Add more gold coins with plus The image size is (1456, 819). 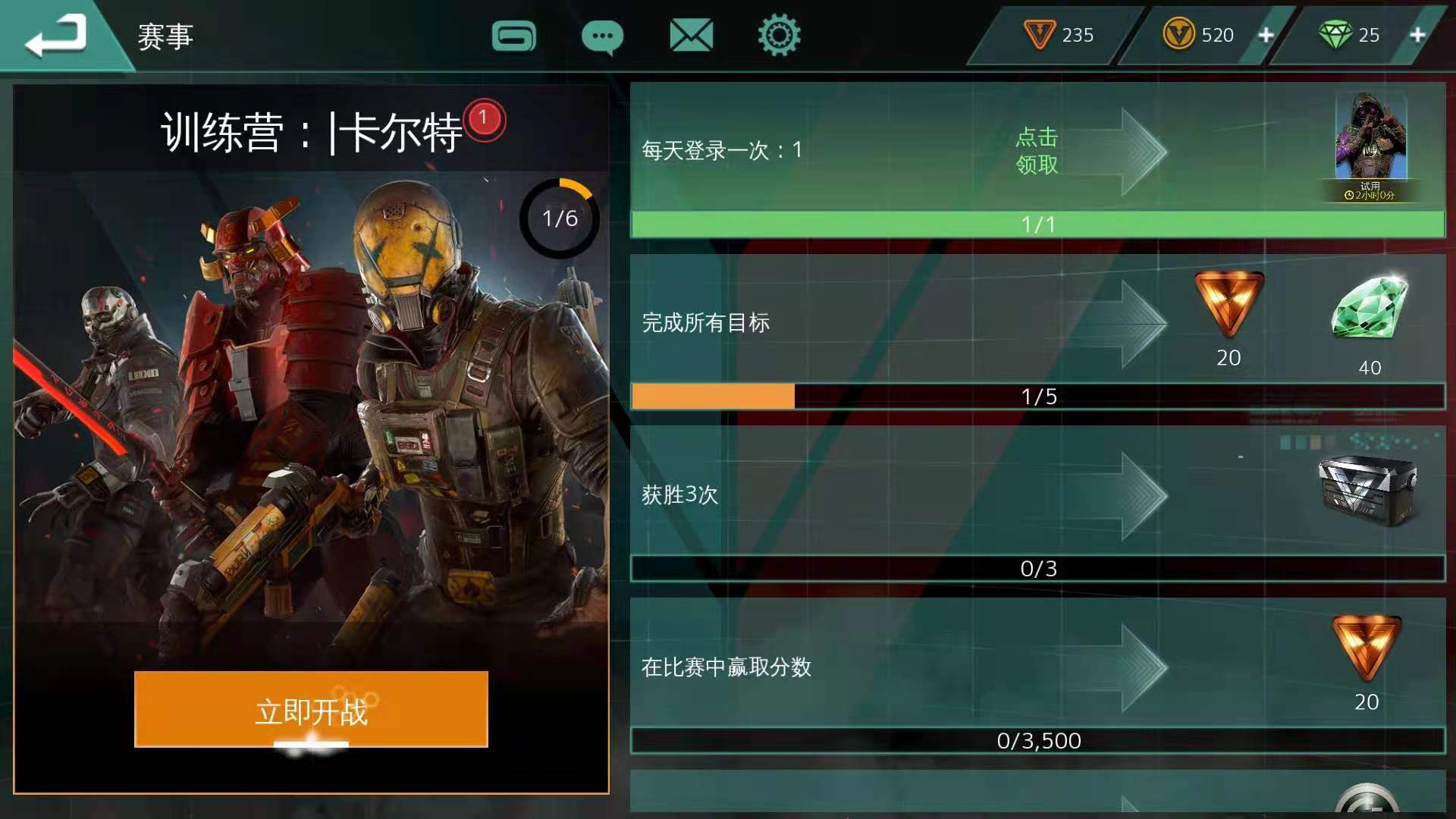(1266, 35)
